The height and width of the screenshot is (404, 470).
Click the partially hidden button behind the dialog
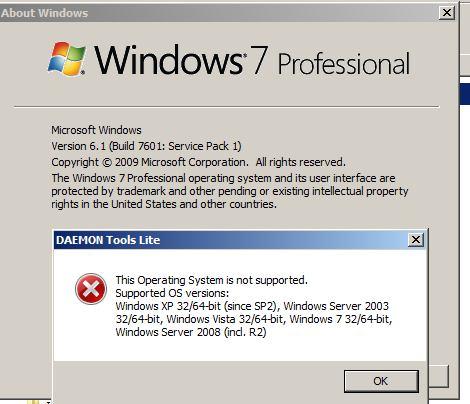(x=439, y=376)
